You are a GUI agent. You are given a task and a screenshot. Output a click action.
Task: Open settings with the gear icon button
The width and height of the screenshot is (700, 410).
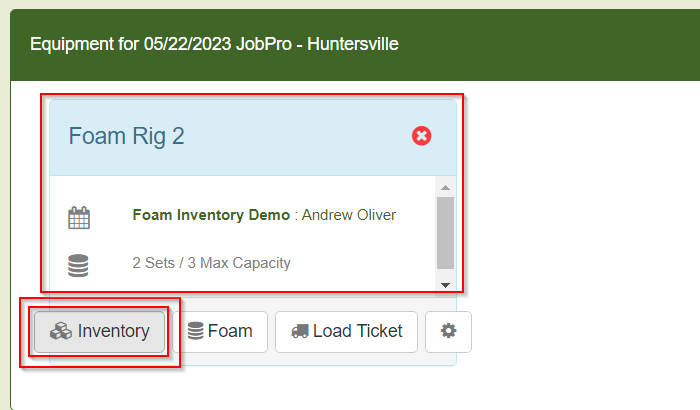point(448,331)
